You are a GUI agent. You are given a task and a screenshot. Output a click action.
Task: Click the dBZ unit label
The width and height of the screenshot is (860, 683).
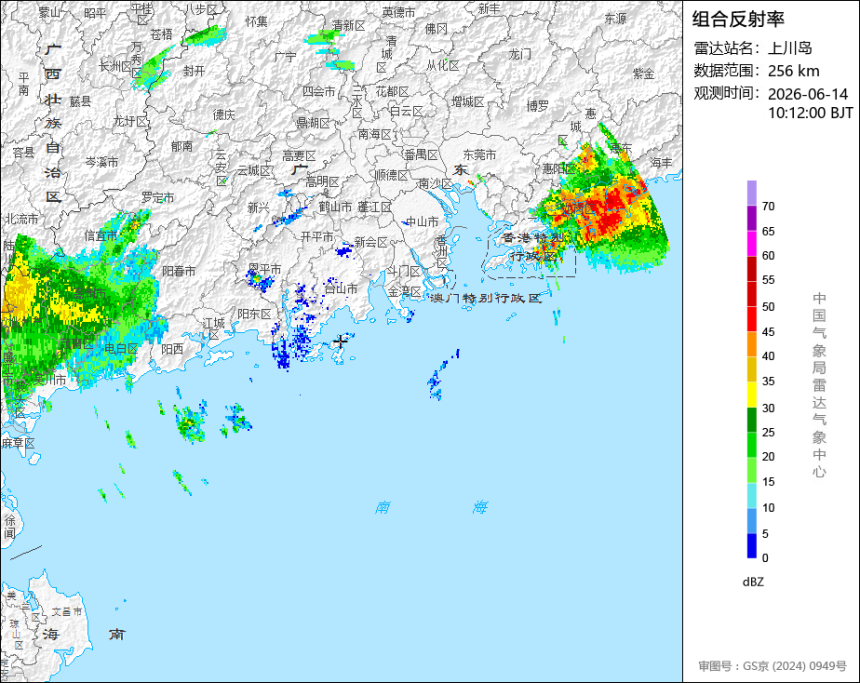(x=753, y=582)
